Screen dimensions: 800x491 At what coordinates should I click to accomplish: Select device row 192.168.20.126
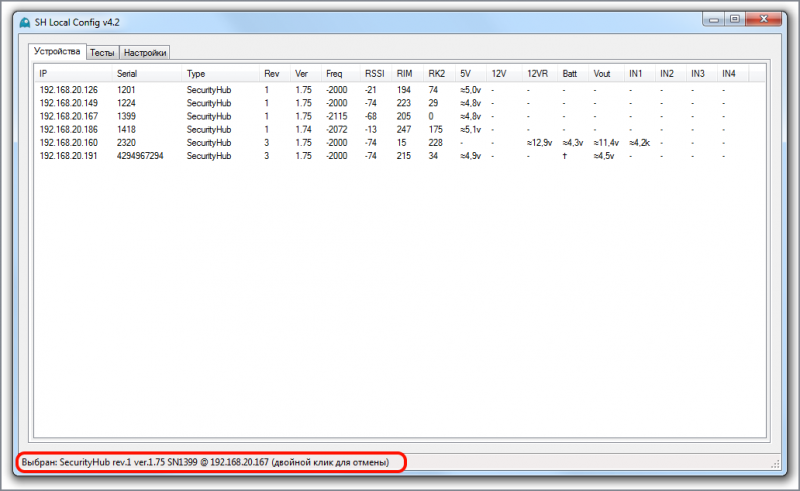400,90
